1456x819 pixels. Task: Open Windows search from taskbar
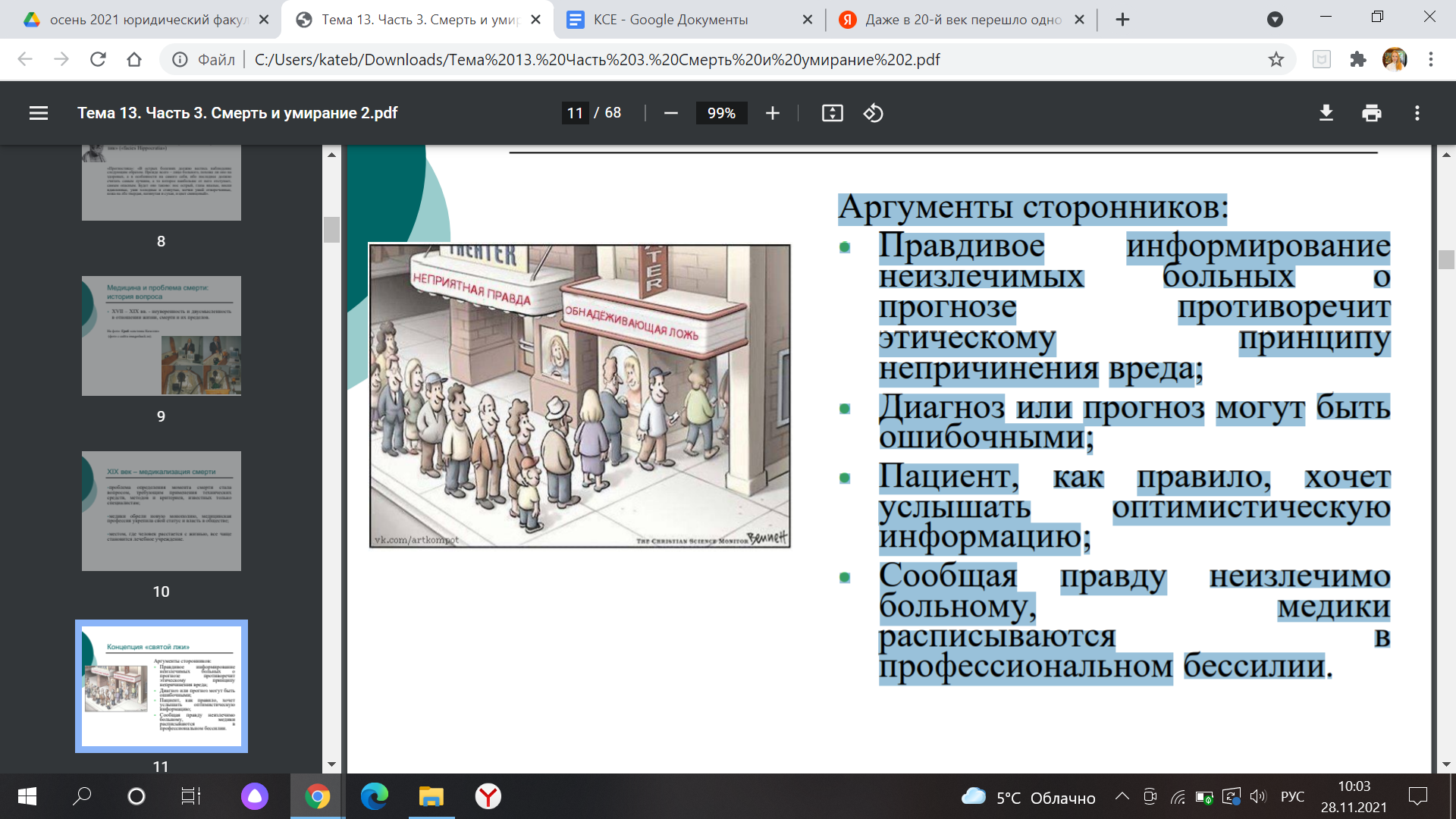(x=82, y=796)
